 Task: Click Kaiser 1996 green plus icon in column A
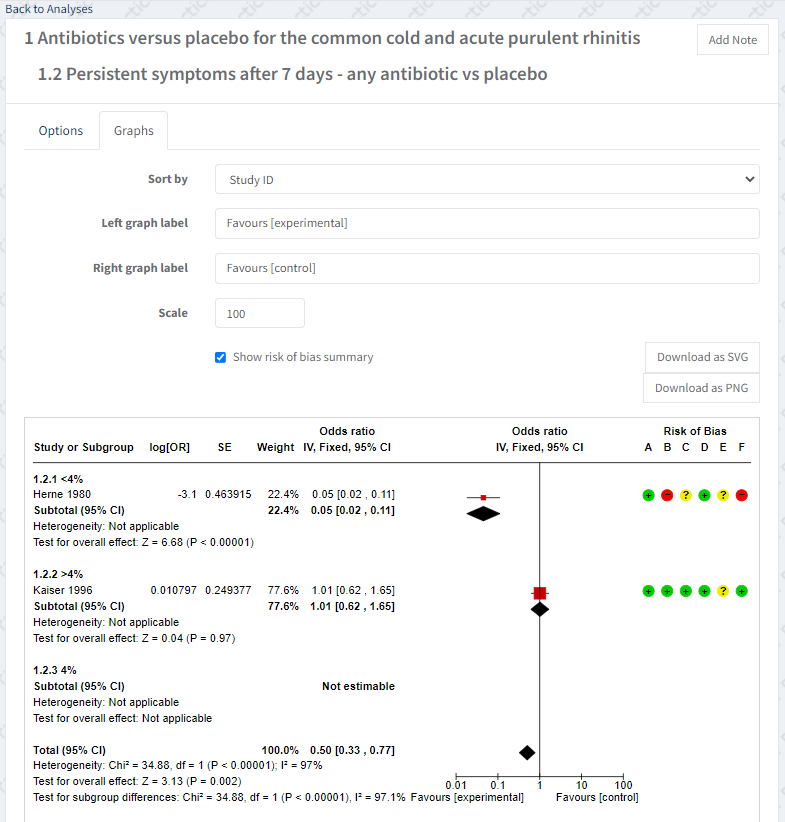648,591
